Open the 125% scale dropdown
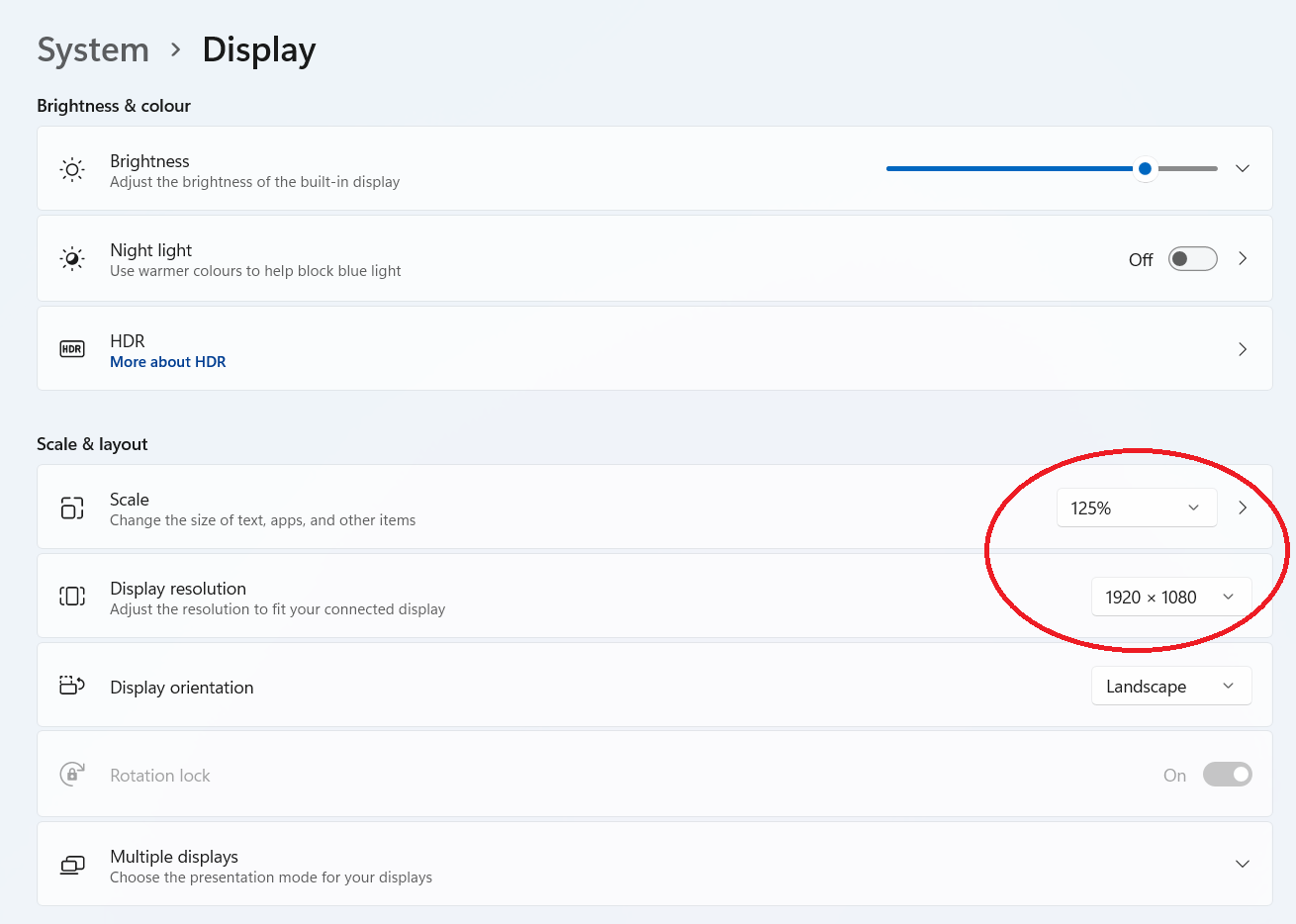 point(1137,508)
